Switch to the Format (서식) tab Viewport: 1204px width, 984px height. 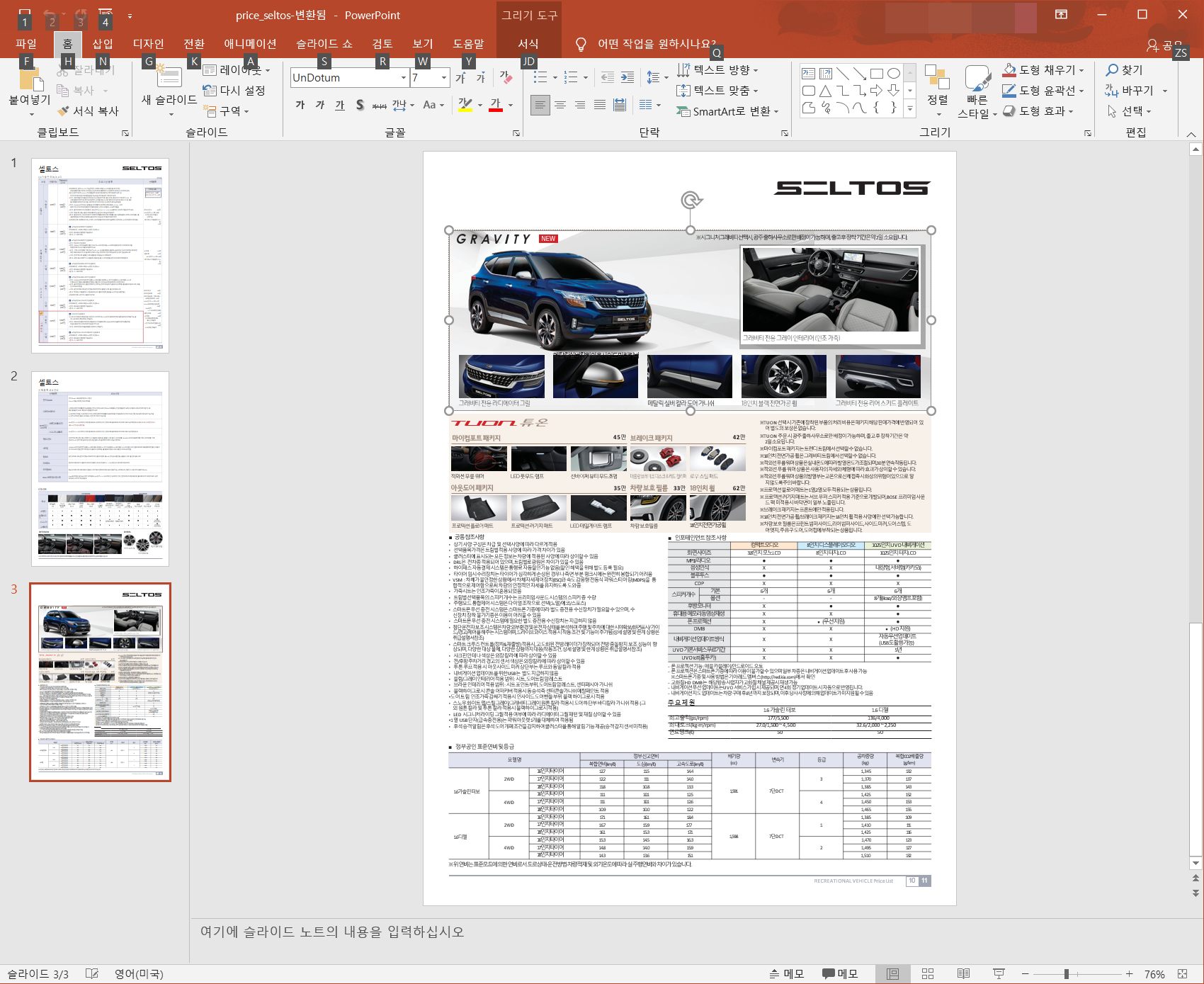[x=528, y=44]
